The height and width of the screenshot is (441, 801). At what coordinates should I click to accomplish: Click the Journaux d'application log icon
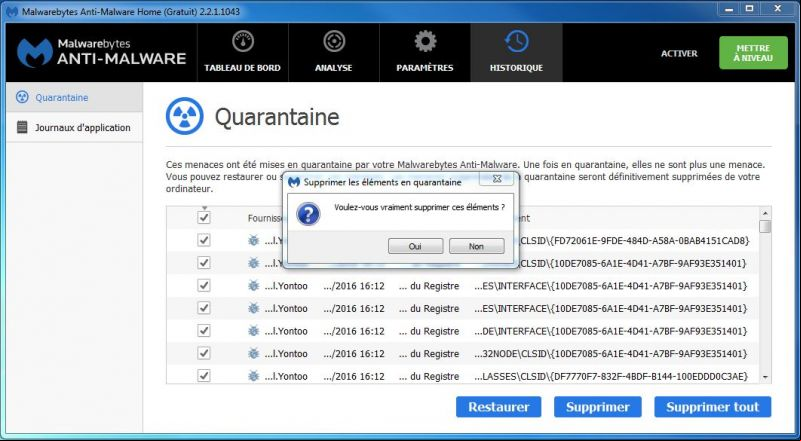[22, 127]
